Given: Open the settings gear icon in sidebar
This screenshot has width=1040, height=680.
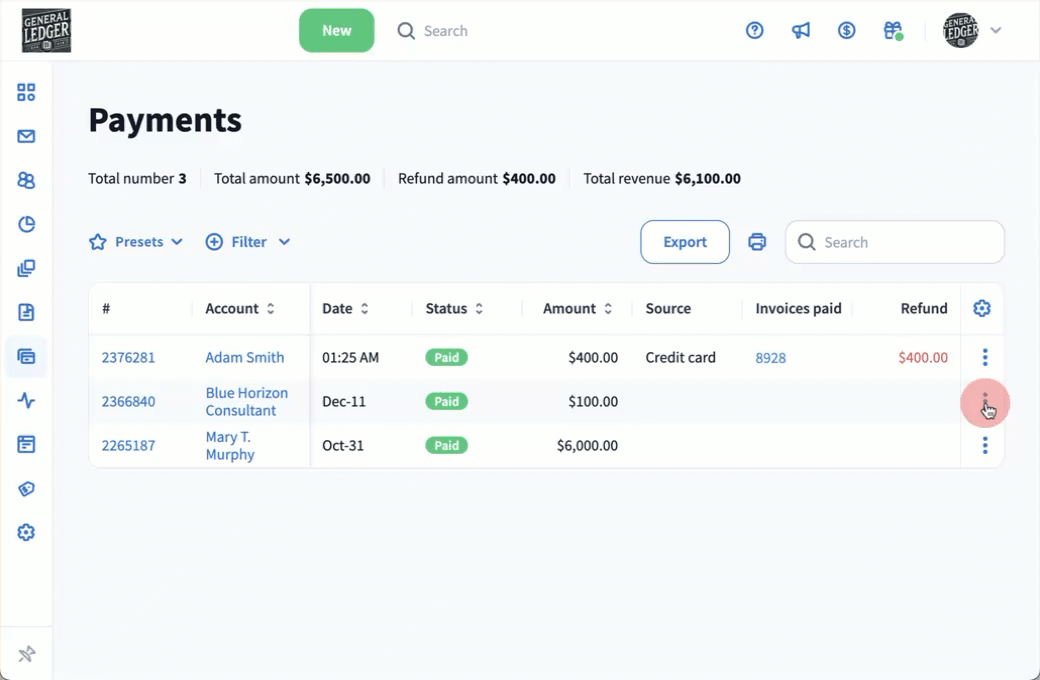Looking at the screenshot, I should click(26, 533).
